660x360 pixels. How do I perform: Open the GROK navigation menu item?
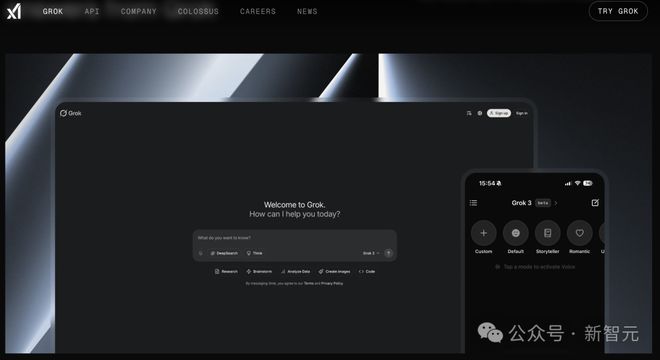coord(53,11)
